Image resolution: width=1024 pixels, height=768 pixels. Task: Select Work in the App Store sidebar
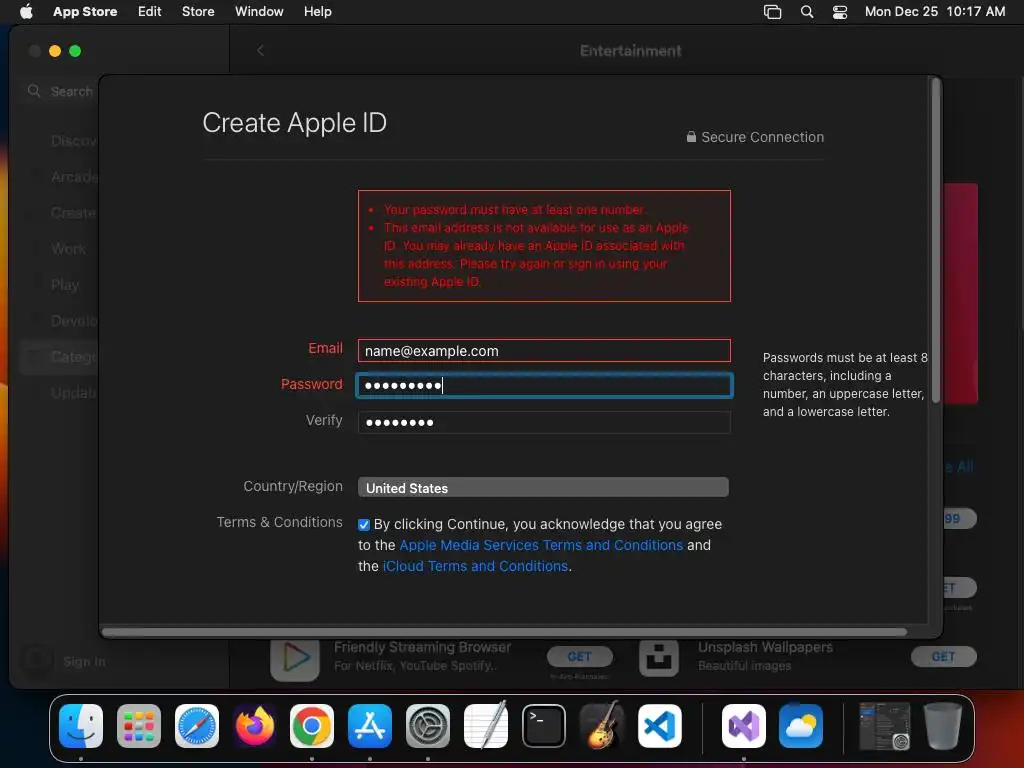click(x=69, y=249)
